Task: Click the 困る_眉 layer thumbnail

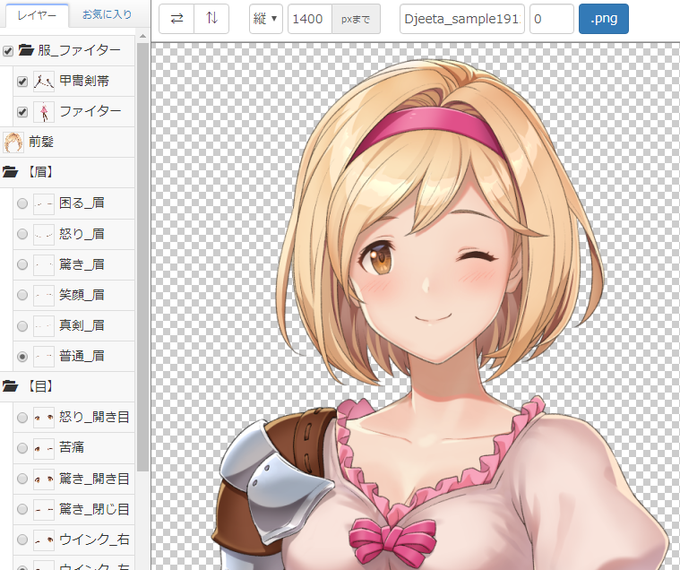Action: tap(44, 203)
